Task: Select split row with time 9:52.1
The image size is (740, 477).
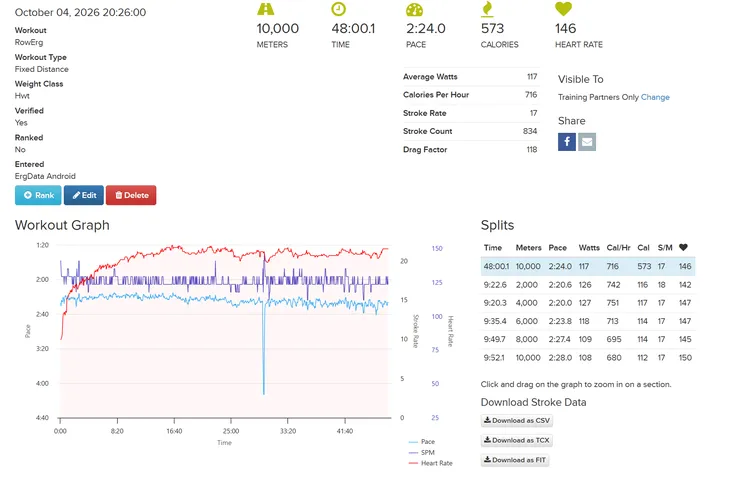Action: (x=588, y=358)
